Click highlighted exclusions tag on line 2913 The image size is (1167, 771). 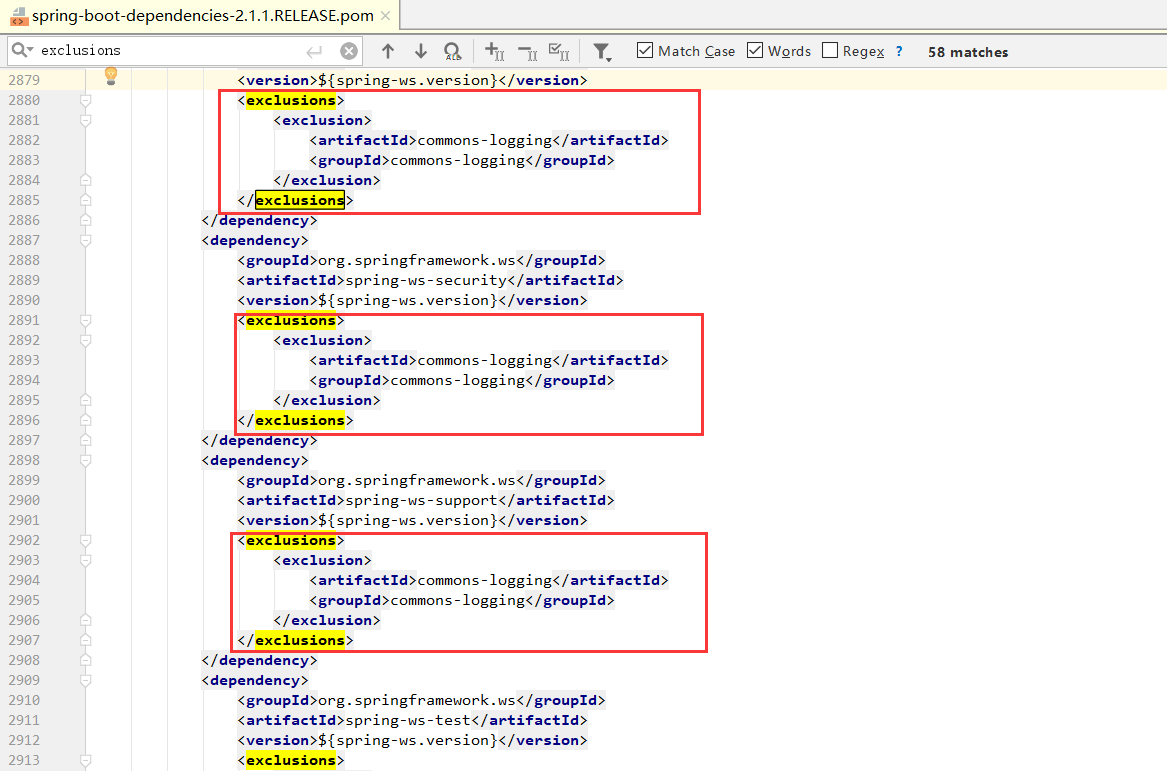point(291,761)
